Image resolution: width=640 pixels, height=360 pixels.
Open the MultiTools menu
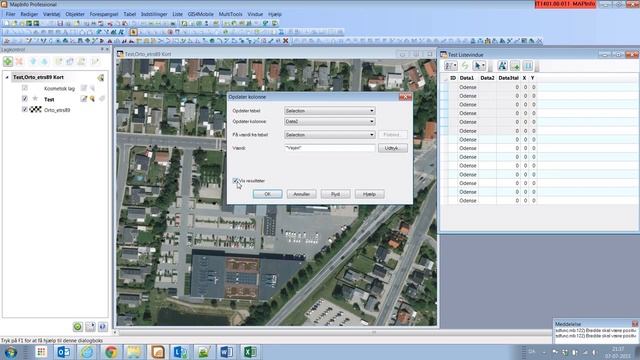[x=230, y=14]
